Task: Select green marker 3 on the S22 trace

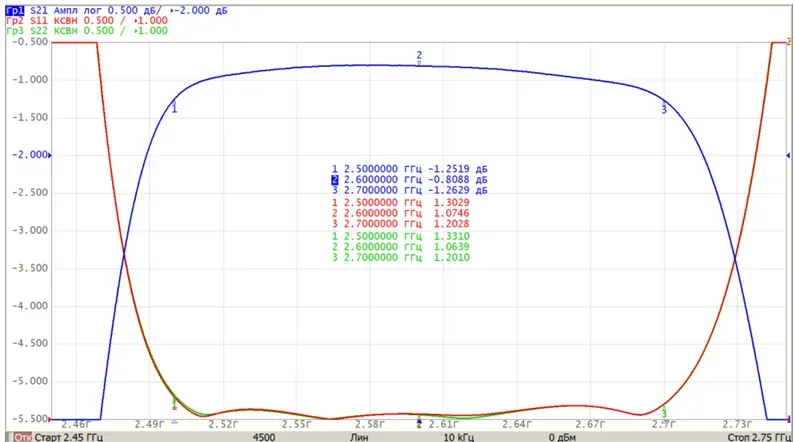Action: 664,414
